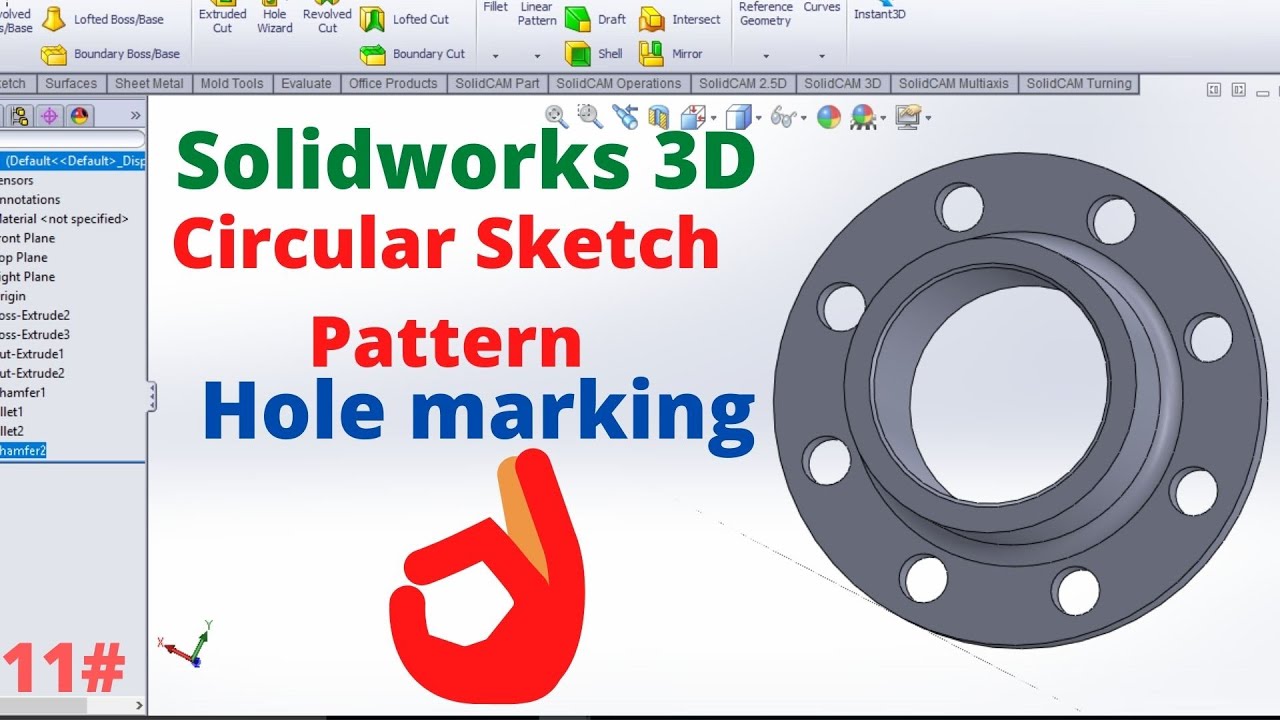Expand the Curves dropdown arrow
The height and width of the screenshot is (720, 1280).
click(822, 56)
